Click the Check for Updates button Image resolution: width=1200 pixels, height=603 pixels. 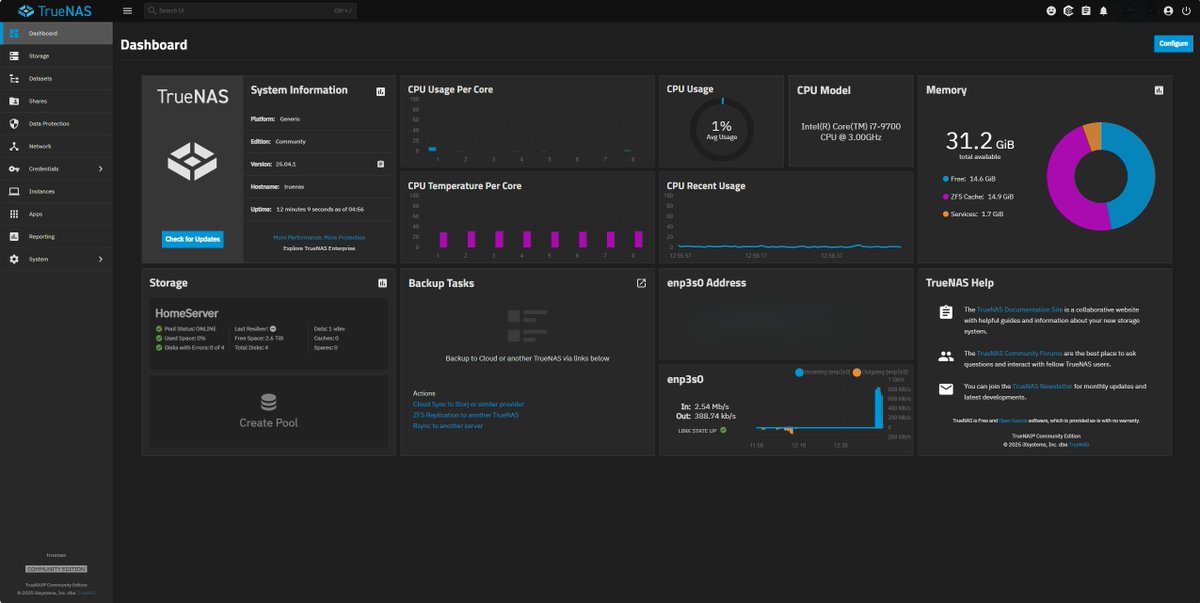click(x=193, y=239)
